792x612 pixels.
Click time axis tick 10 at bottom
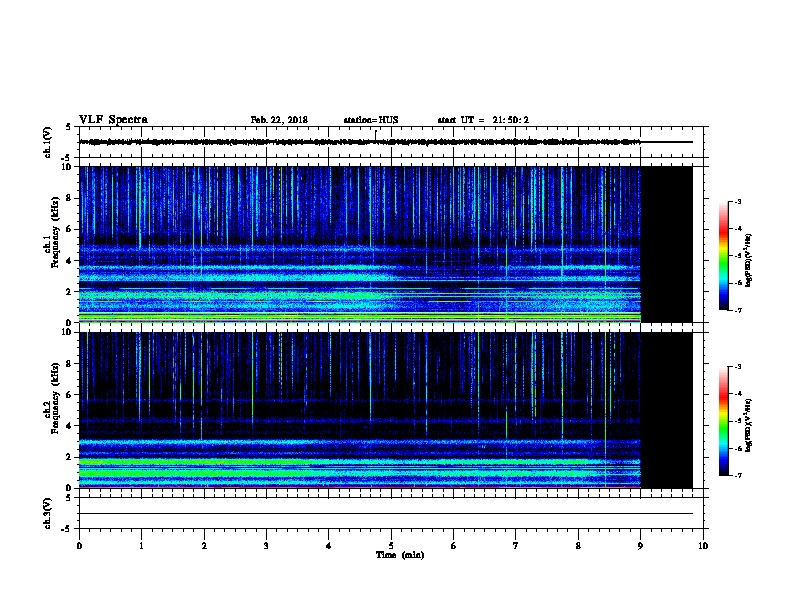pos(703,546)
